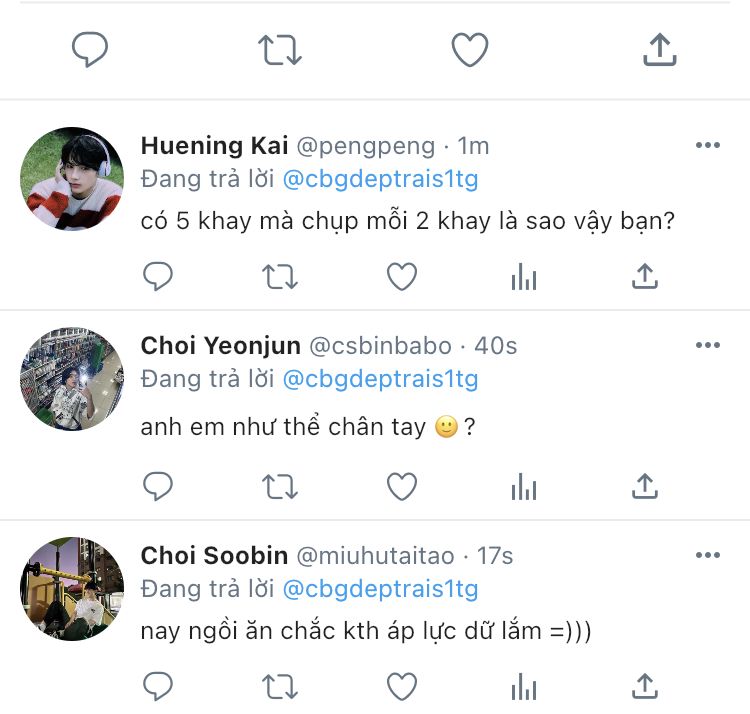View analytics for Huening Kai's tweet
Image resolution: width=750 pixels, height=714 pixels.
[524, 277]
